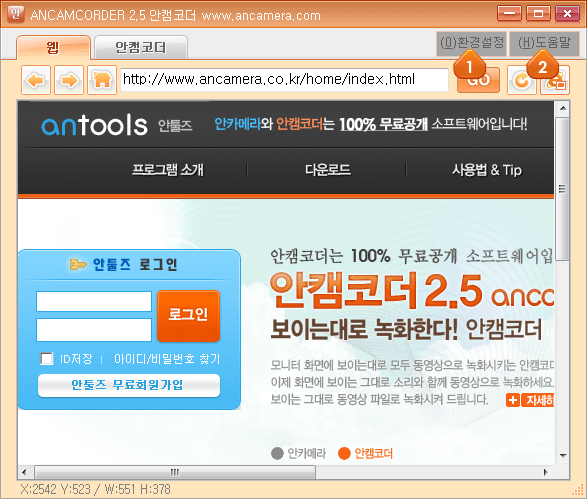Open 프로그램 소개 in site navigation
Viewport: 587px width, 499px height.
(168, 170)
